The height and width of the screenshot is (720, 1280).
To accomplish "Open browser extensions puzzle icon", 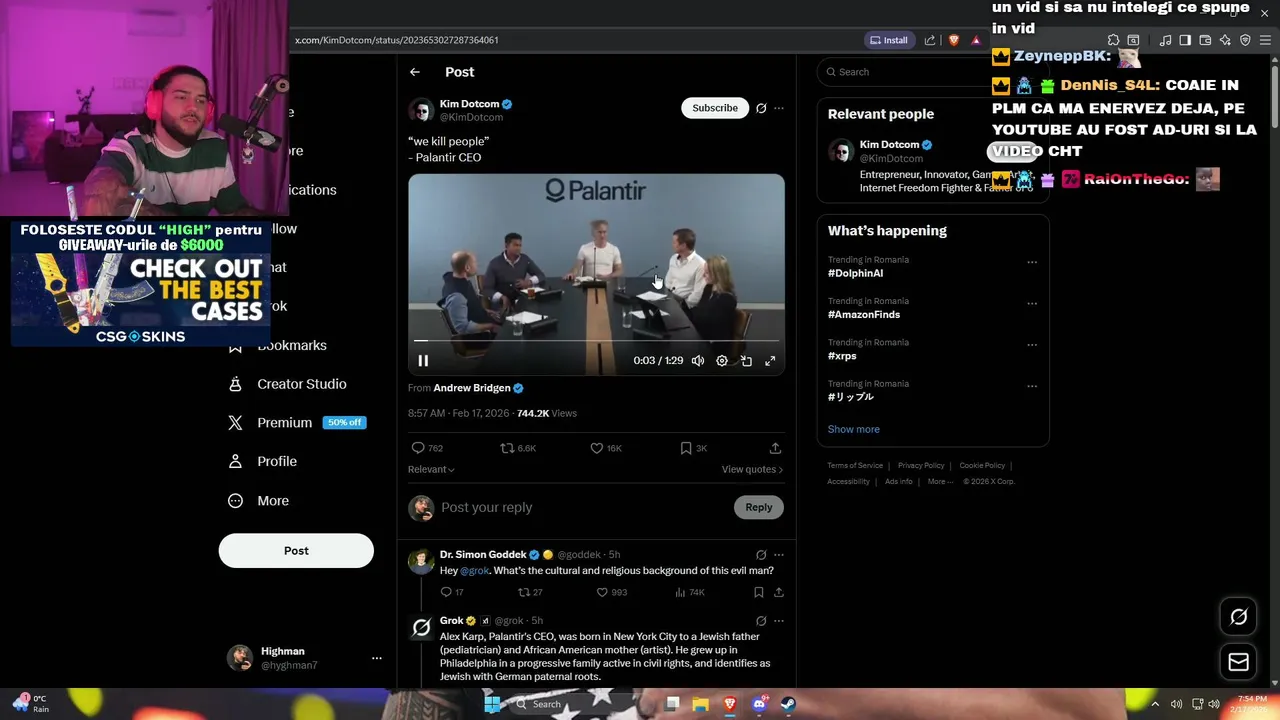I will pos(1114,40).
